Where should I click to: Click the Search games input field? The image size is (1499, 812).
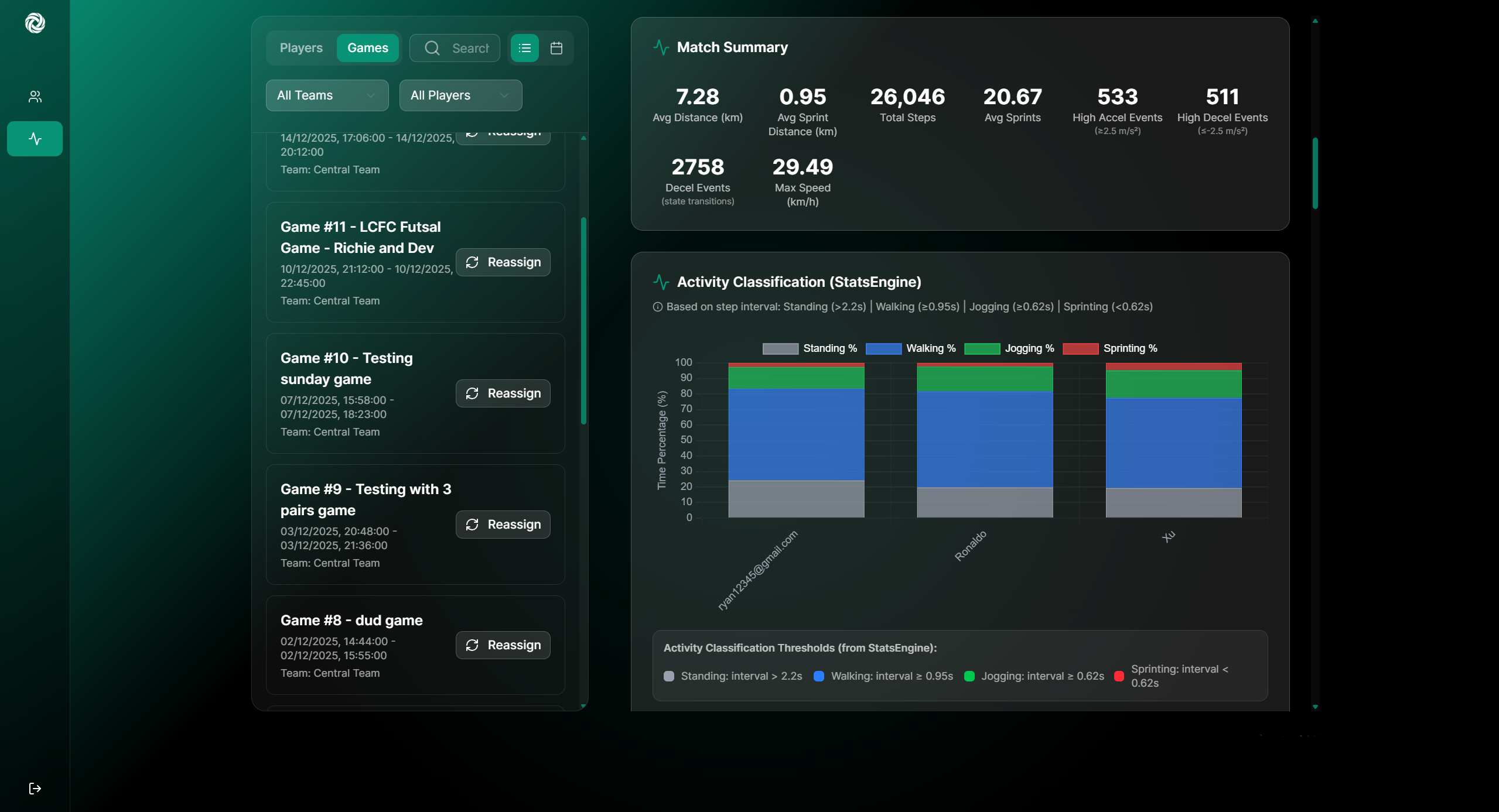(469, 48)
